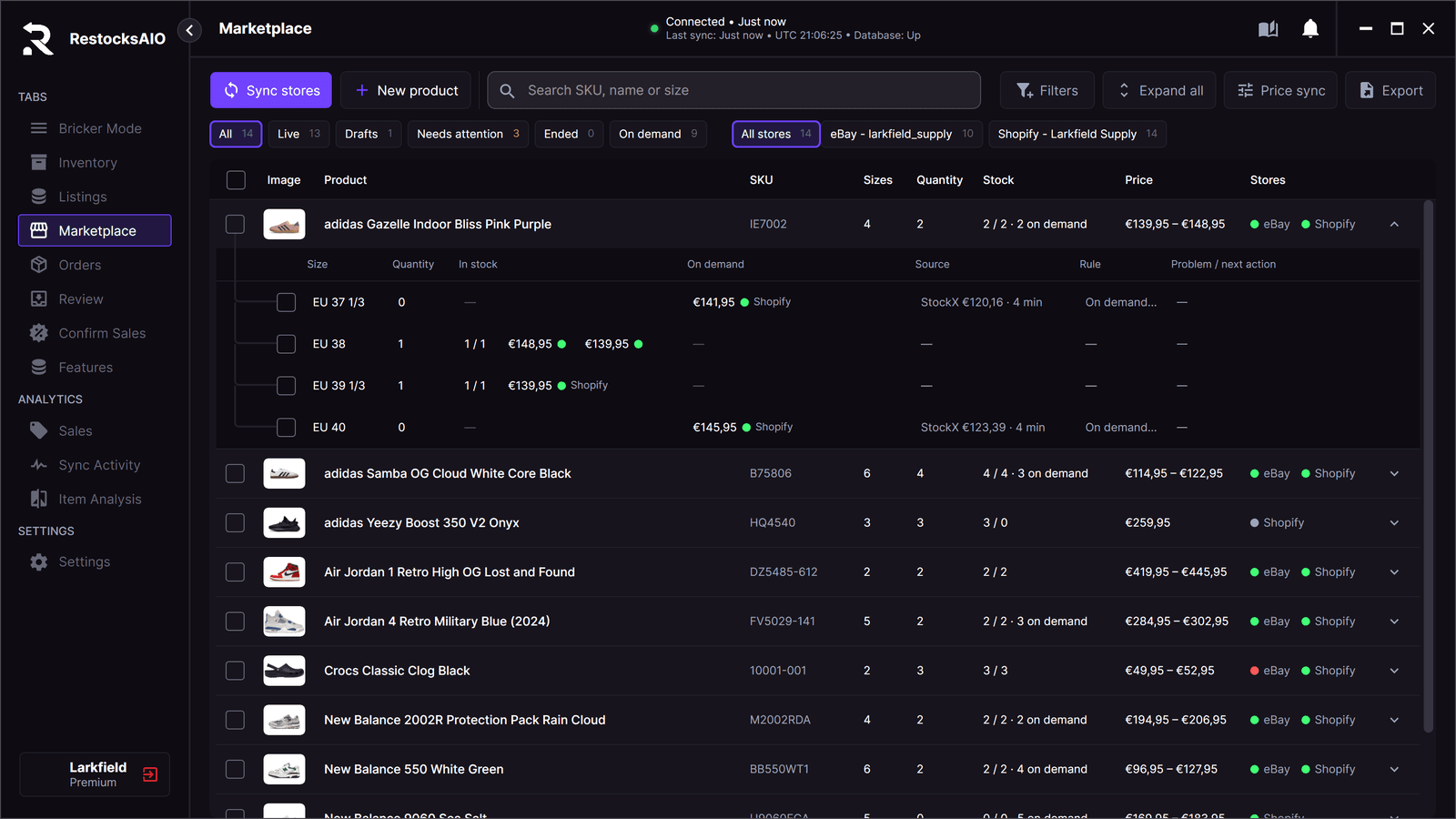
Task: Open Bricker Mode from the sidebar
Action: click(95, 128)
